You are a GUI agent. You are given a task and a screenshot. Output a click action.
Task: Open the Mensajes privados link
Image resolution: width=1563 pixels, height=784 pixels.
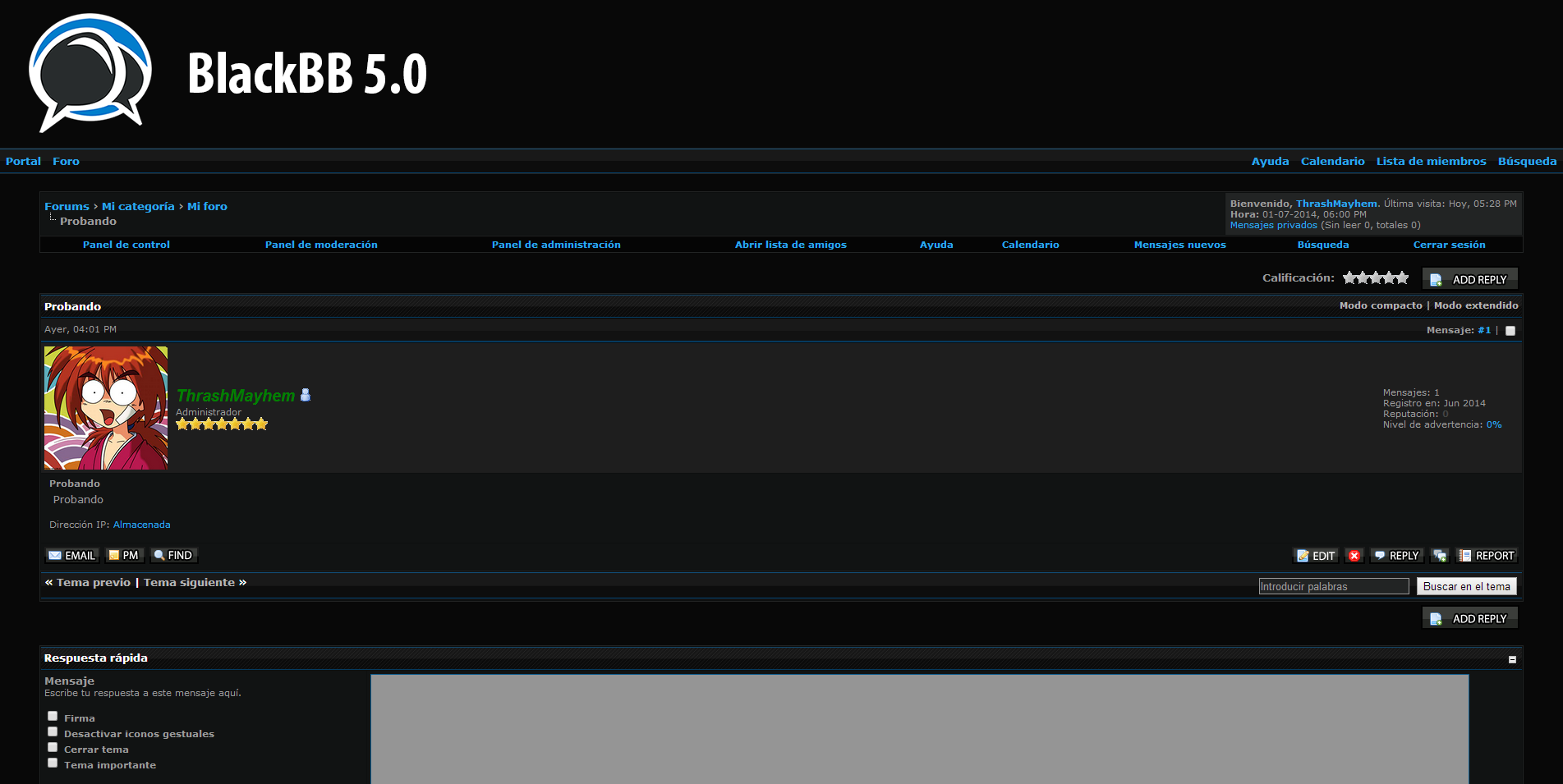click(1273, 225)
